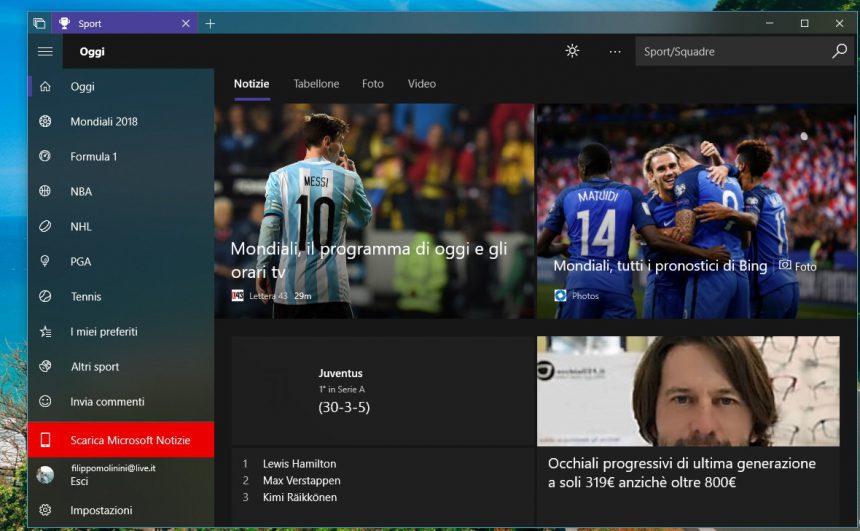
Task: Click the Formula 1 speedometer icon
Action: pos(45,156)
